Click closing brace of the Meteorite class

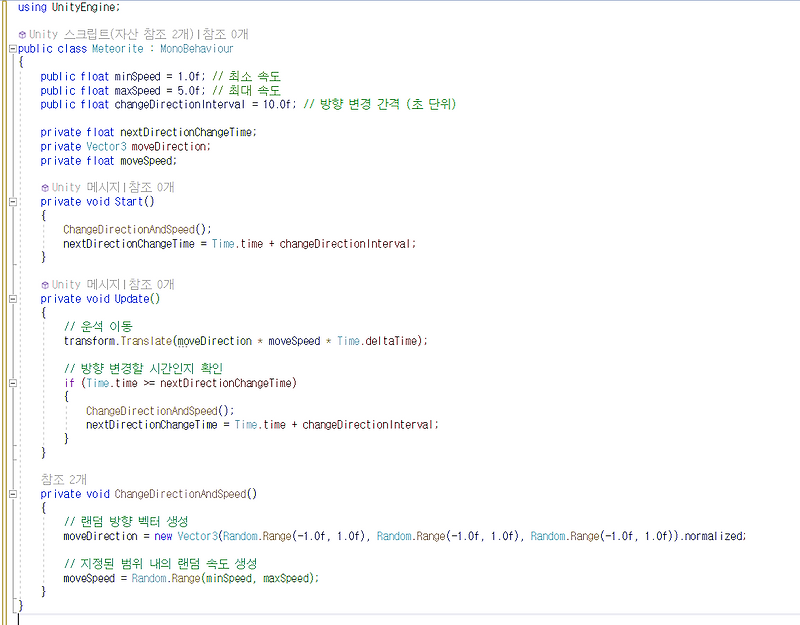20,606
